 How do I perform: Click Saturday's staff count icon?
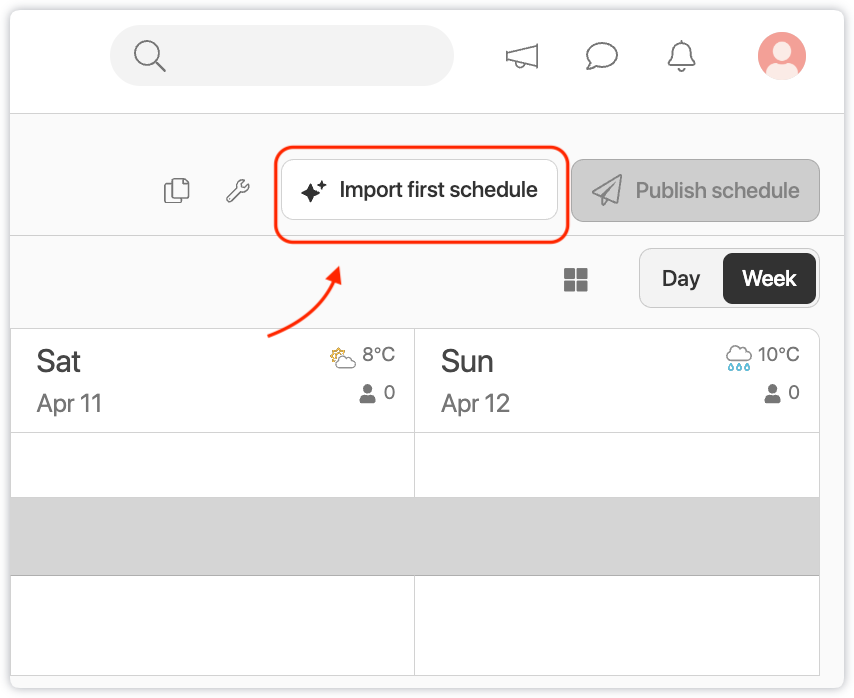tap(367, 394)
